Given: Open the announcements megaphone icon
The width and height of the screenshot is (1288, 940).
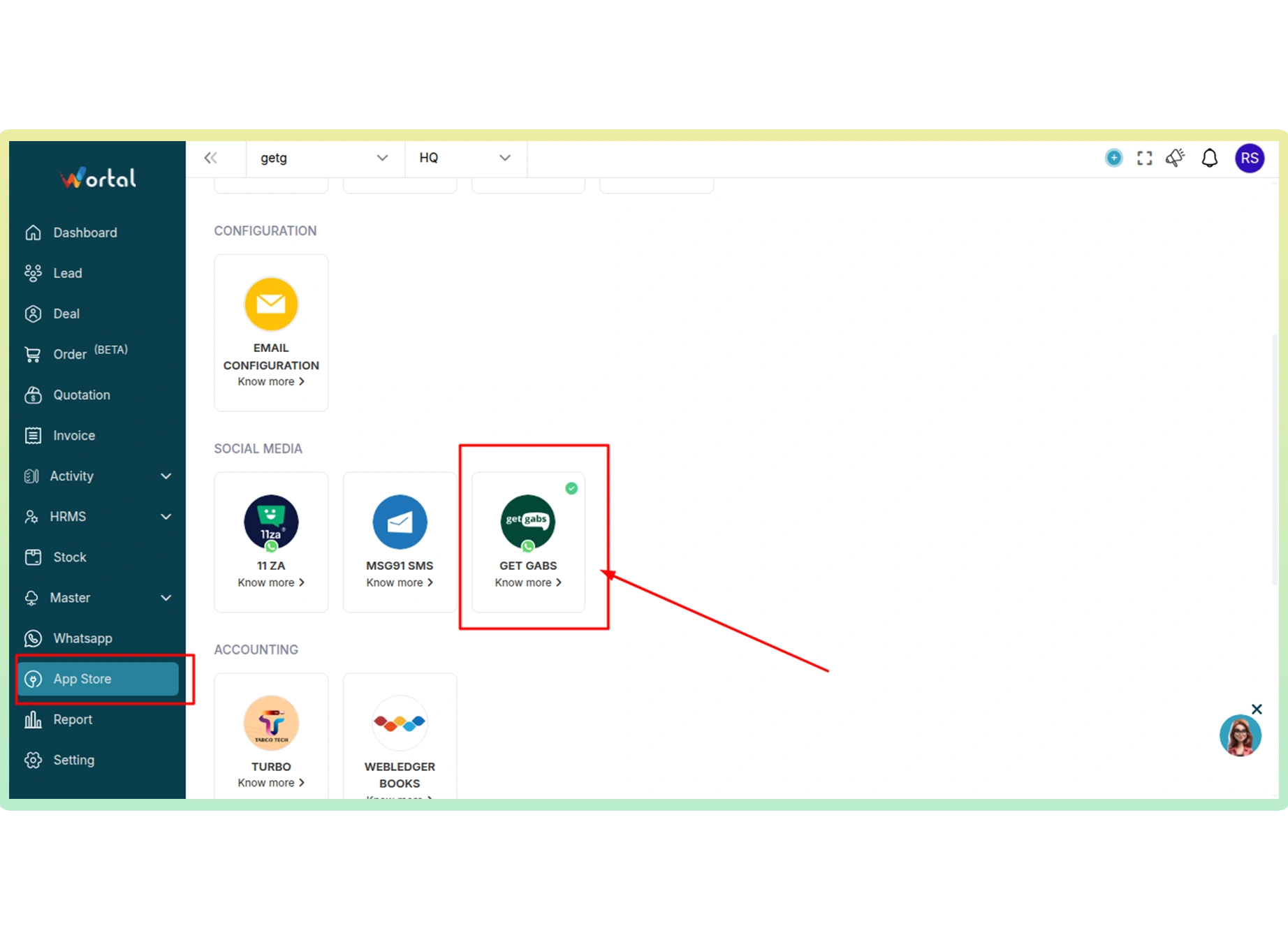Looking at the screenshot, I should point(1176,158).
